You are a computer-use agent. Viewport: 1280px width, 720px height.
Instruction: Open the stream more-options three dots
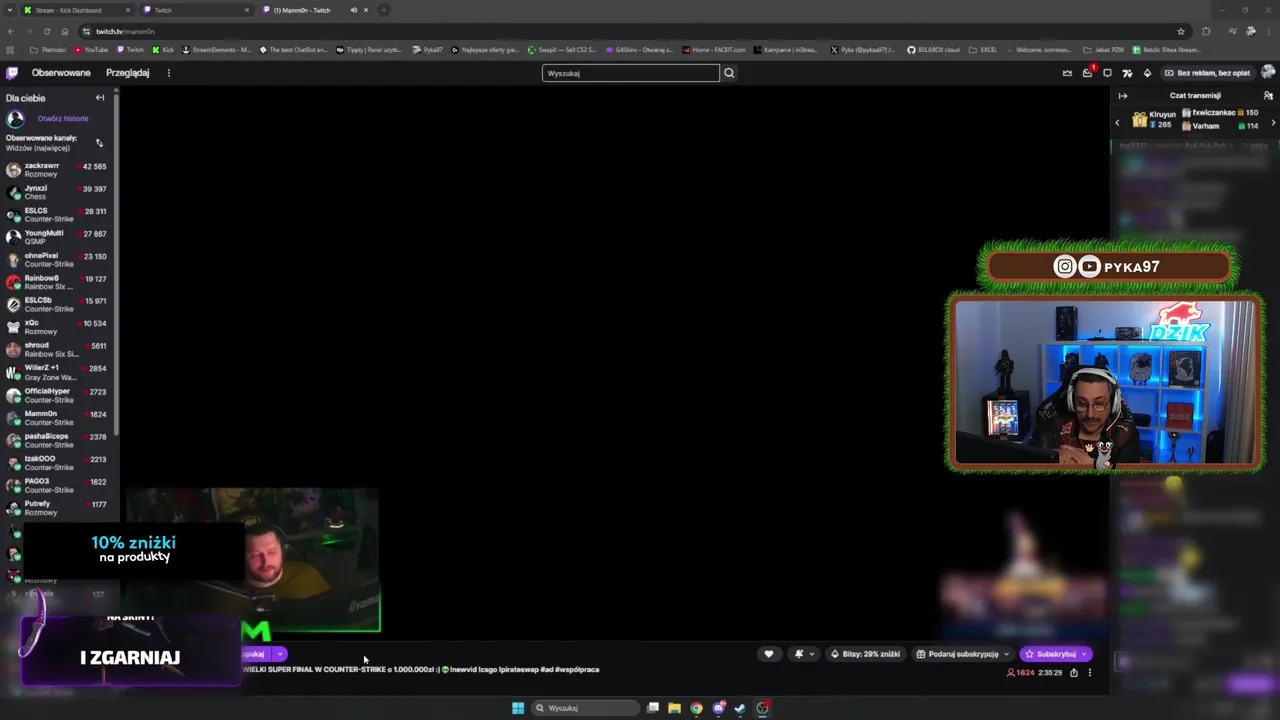tap(1090, 673)
